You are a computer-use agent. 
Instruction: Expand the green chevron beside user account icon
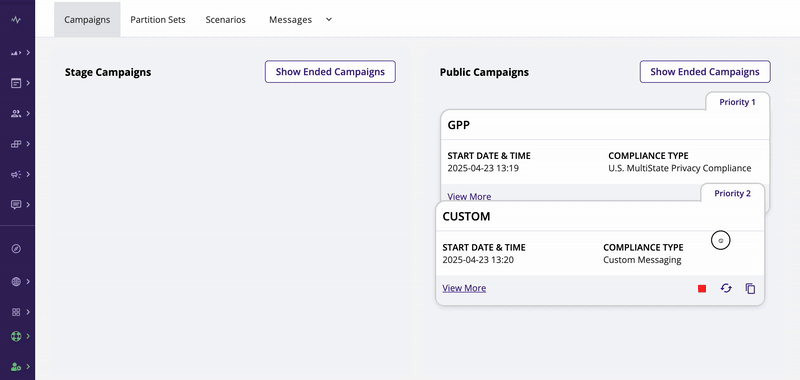28,366
